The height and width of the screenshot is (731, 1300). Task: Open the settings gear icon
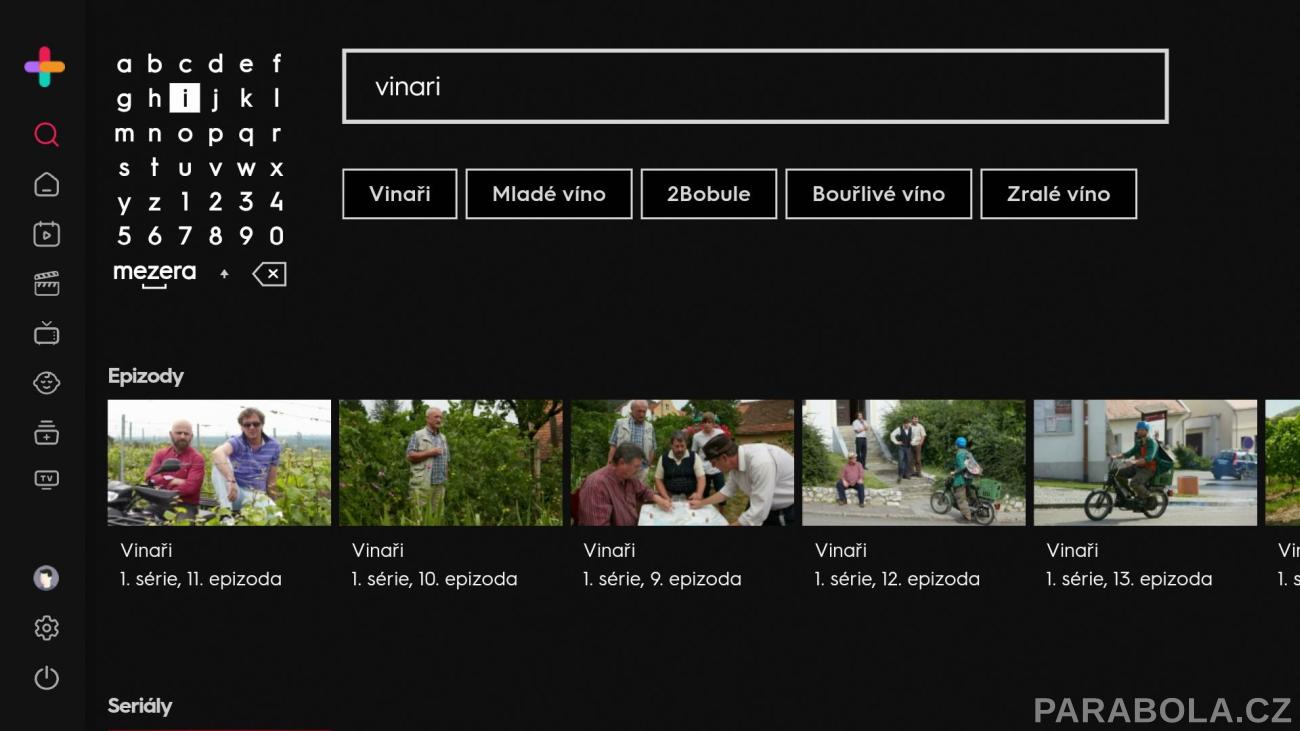46,628
